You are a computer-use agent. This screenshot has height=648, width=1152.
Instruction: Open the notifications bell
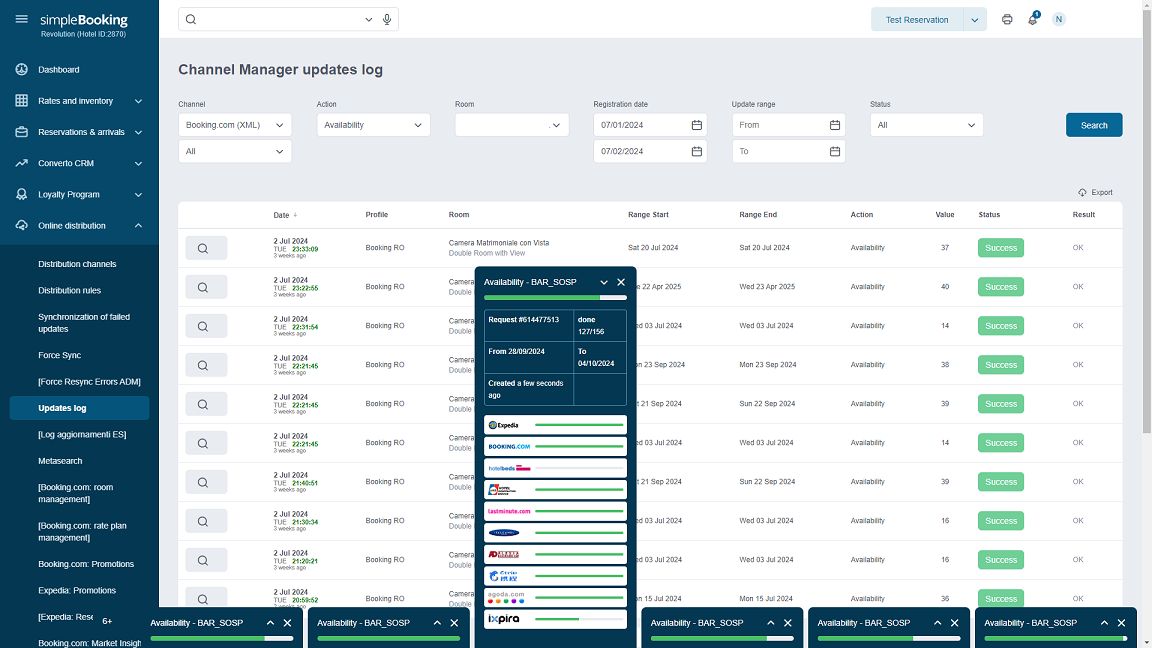tap(1033, 20)
